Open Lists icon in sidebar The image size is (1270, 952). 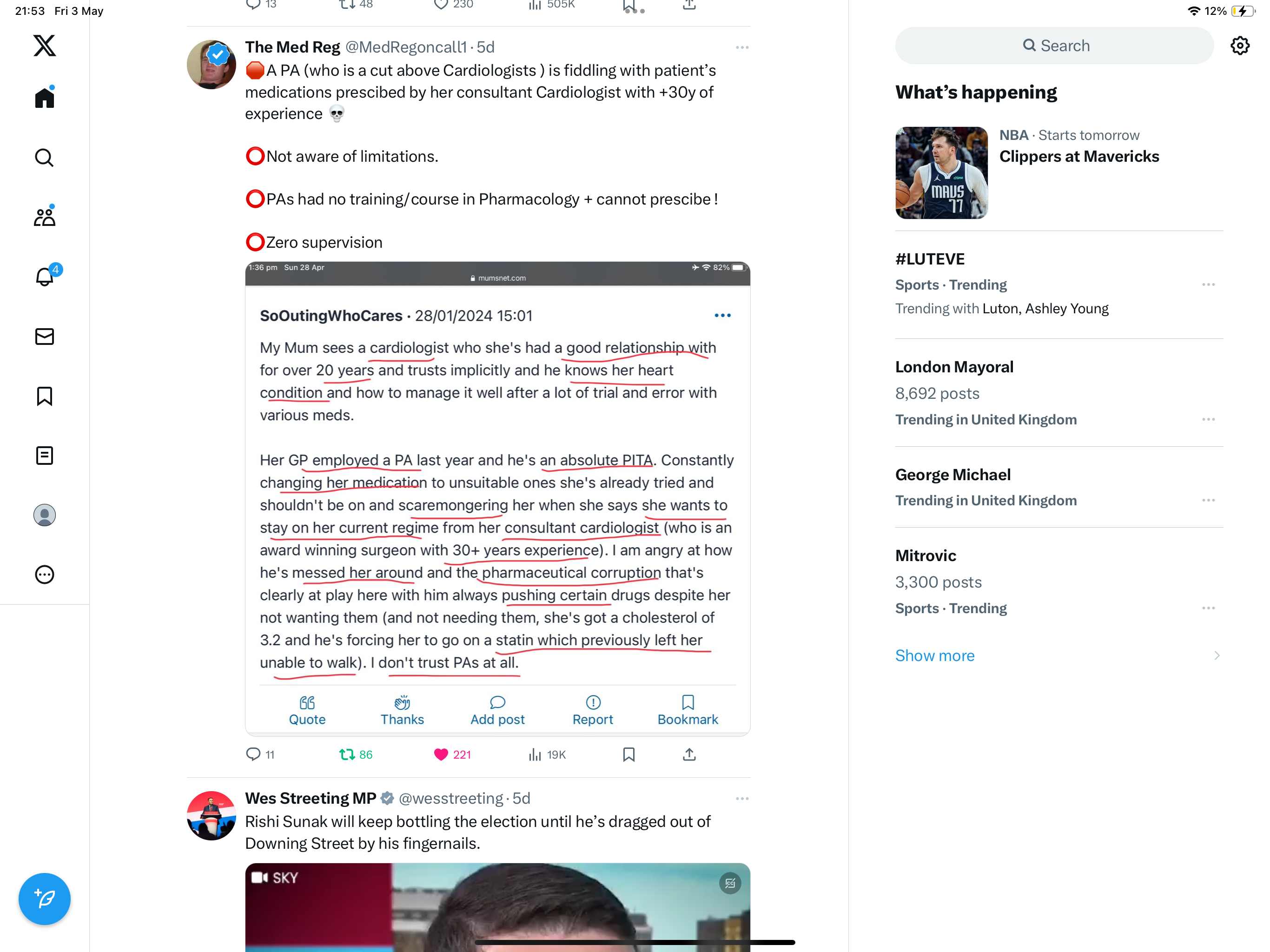(x=44, y=456)
